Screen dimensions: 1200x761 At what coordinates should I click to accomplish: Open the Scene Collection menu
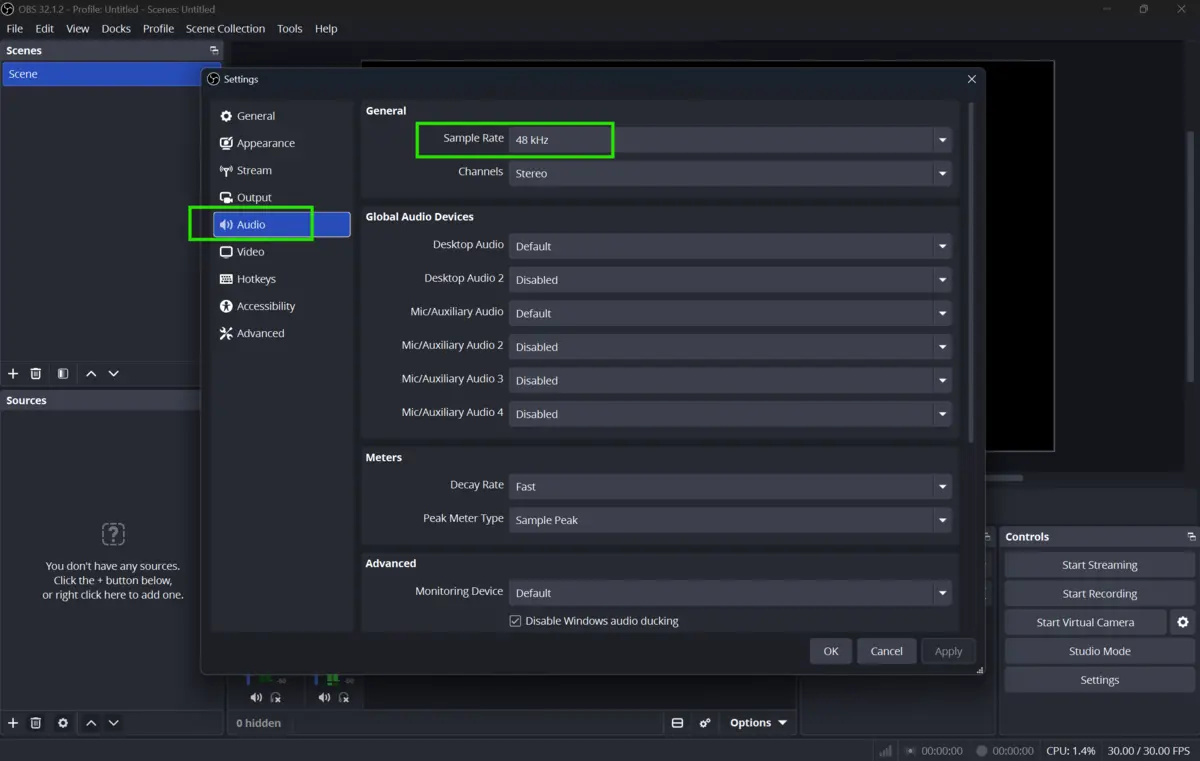(x=226, y=29)
